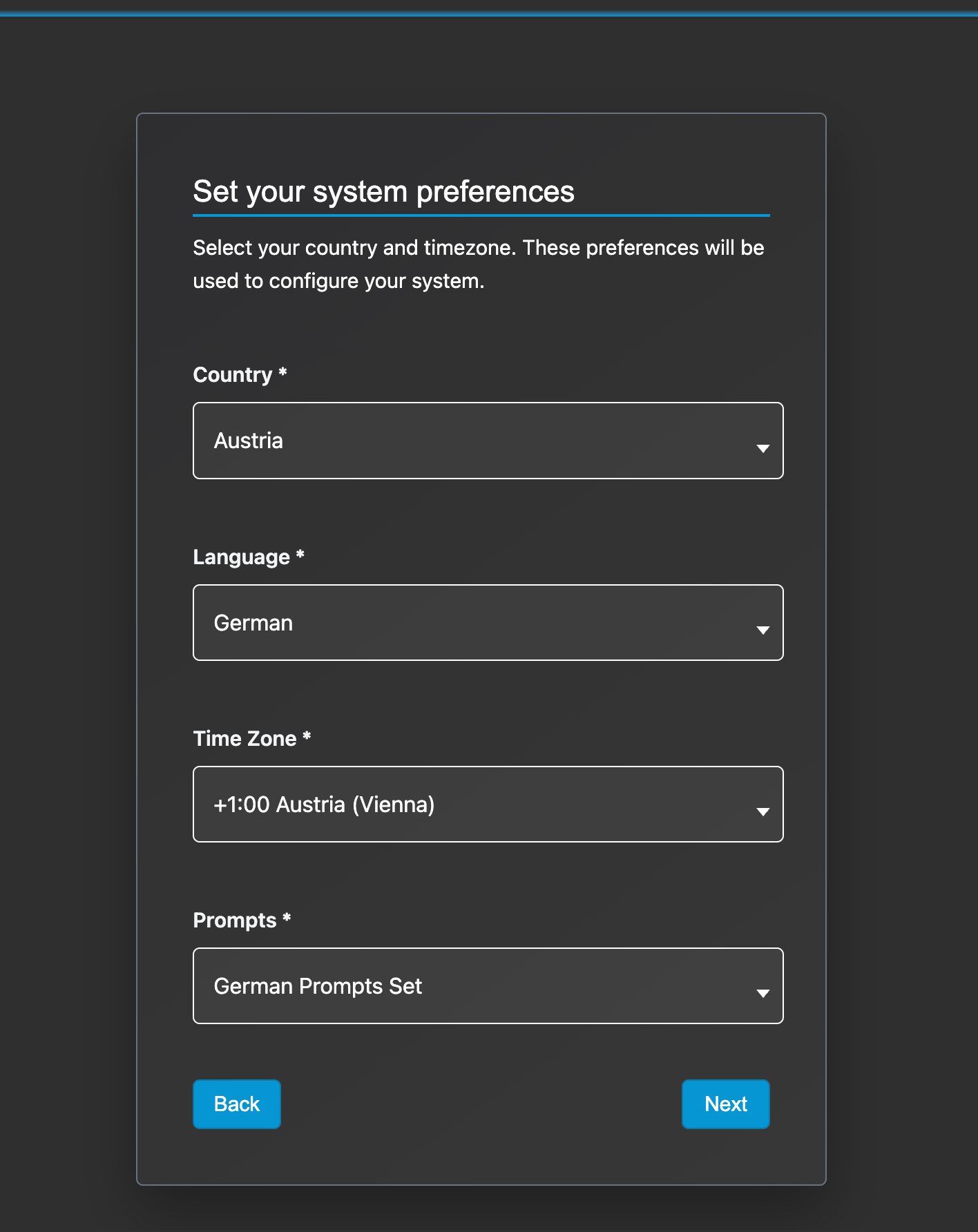Open the Country dropdown
Viewport: 978px width, 1232px height.
(488, 441)
